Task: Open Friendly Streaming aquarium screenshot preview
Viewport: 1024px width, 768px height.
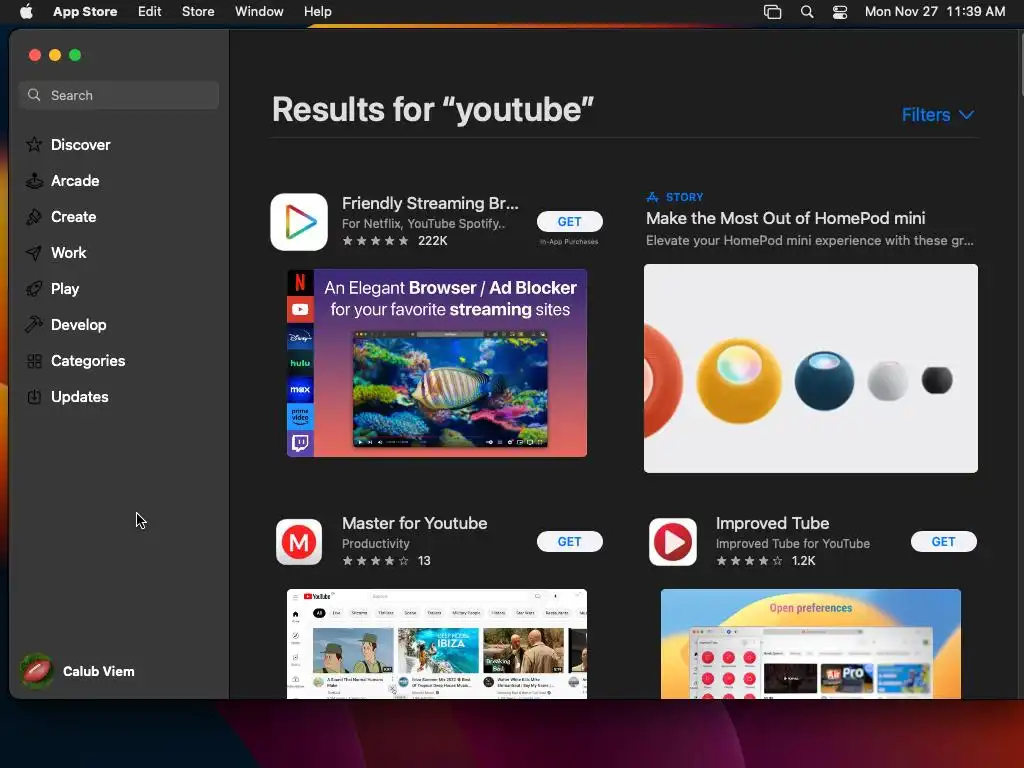Action: [437, 363]
